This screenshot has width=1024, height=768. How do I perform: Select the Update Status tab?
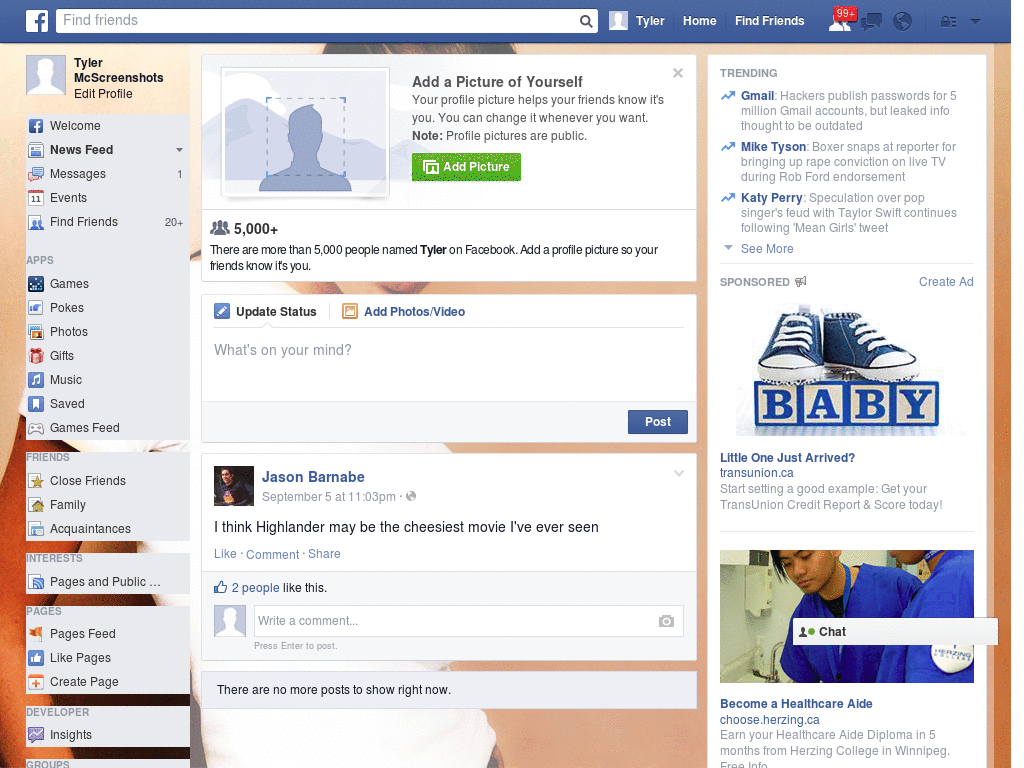(x=265, y=312)
